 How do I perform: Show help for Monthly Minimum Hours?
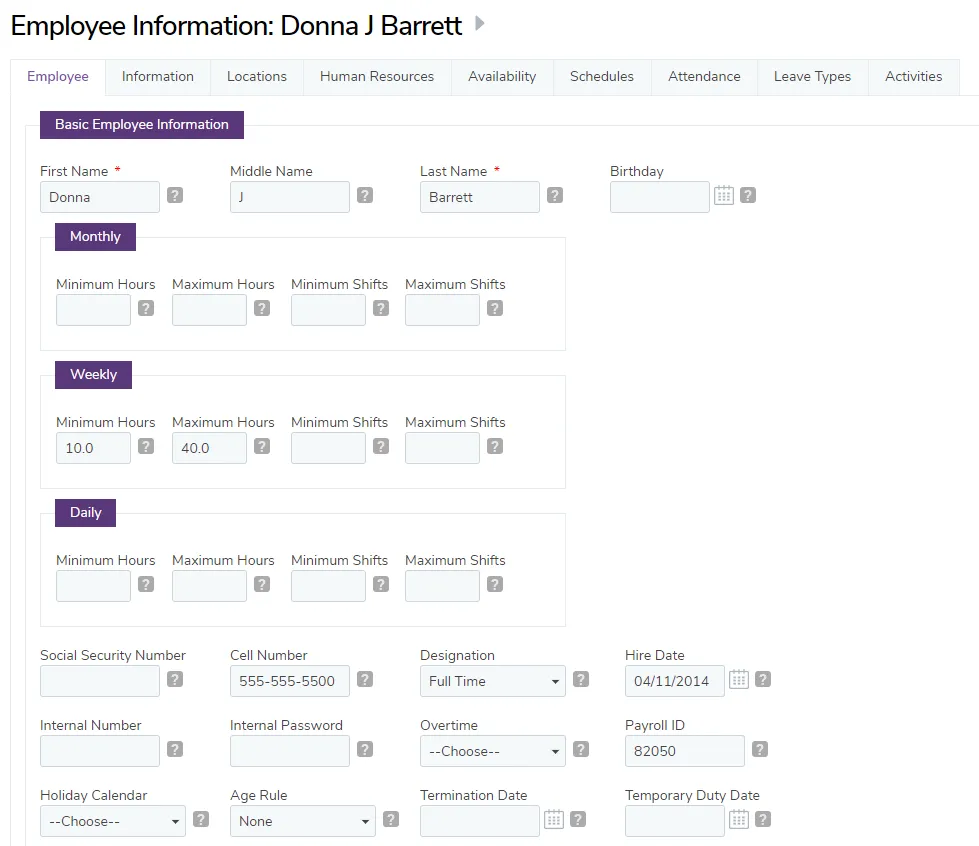(x=146, y=308)
